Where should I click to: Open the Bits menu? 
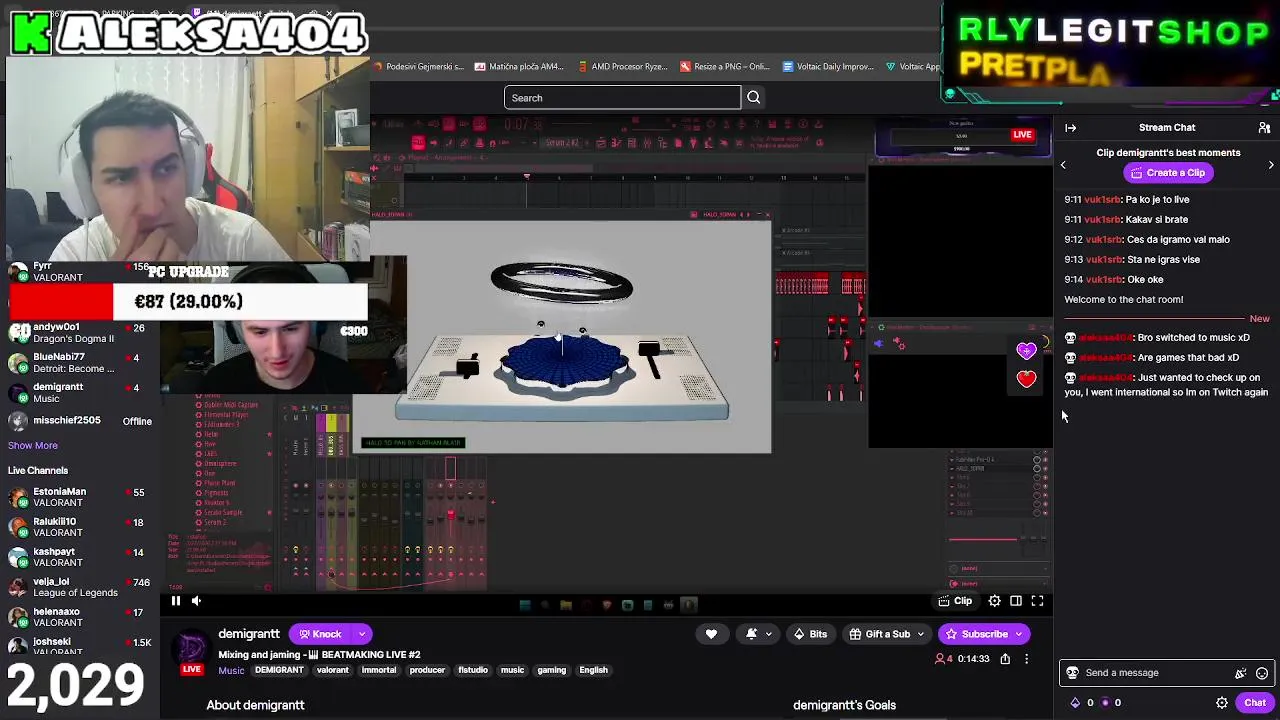click(811, 634)
